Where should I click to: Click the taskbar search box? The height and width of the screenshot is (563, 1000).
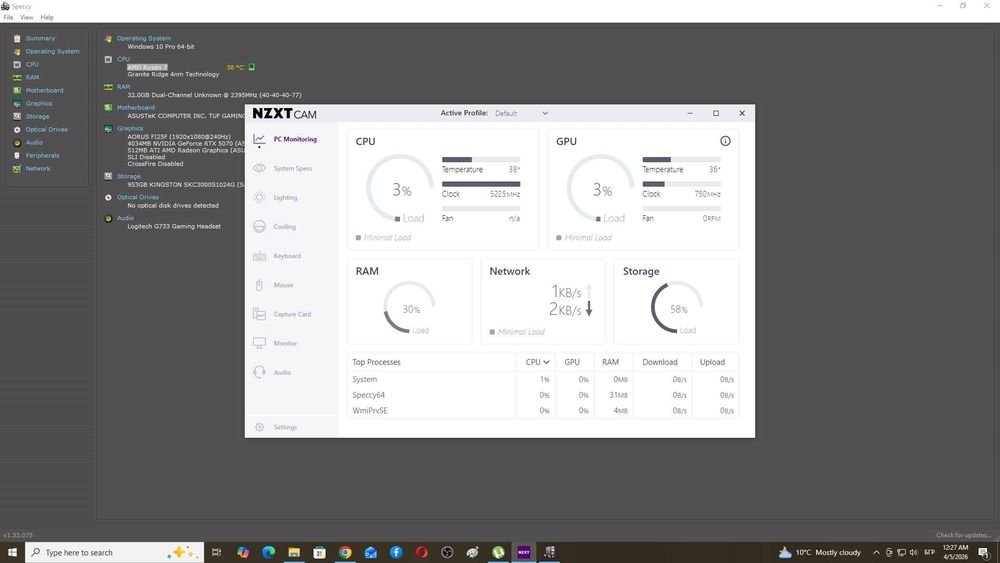coord(115,552)
